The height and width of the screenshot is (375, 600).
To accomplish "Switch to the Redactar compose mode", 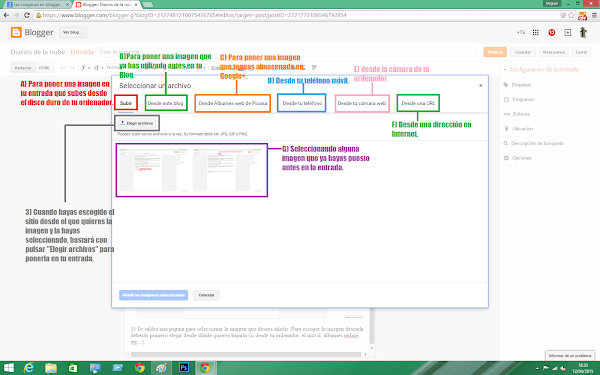I will click(x=23, y=68).
